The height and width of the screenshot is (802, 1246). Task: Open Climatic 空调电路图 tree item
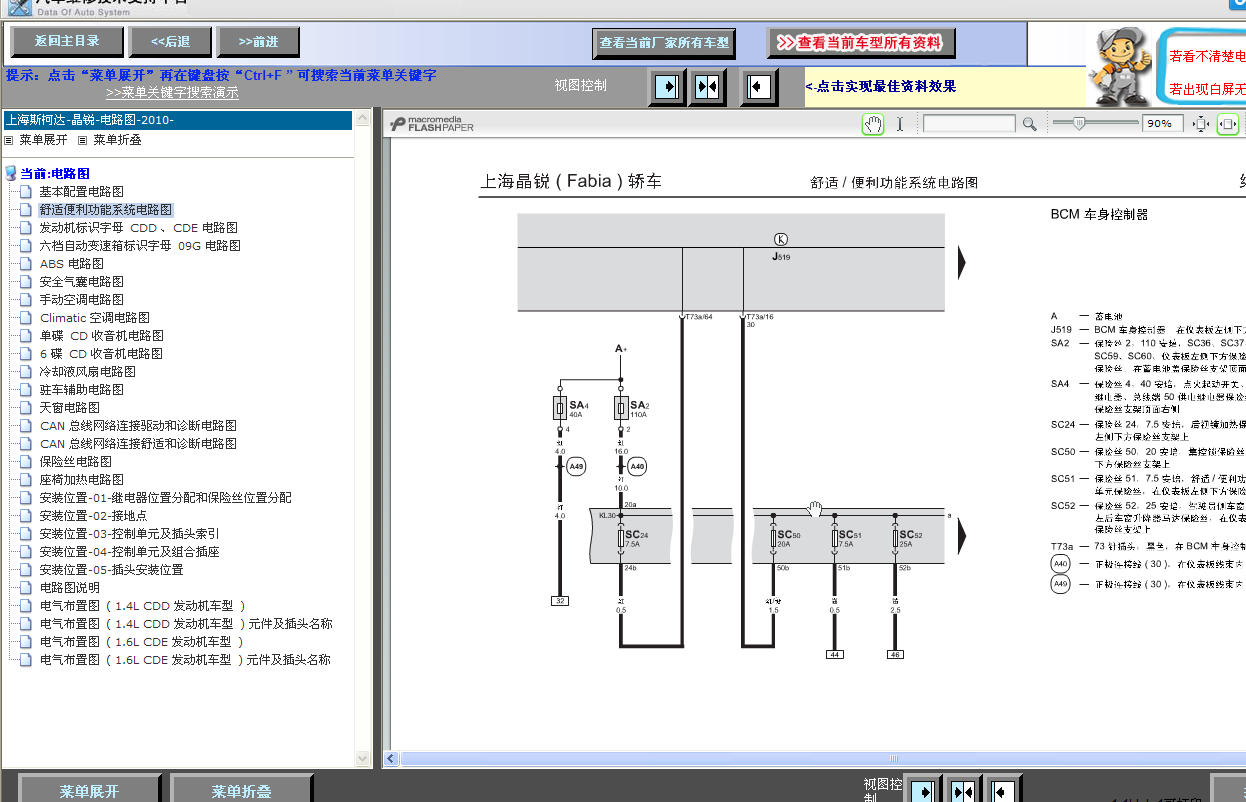coord(95,318)
